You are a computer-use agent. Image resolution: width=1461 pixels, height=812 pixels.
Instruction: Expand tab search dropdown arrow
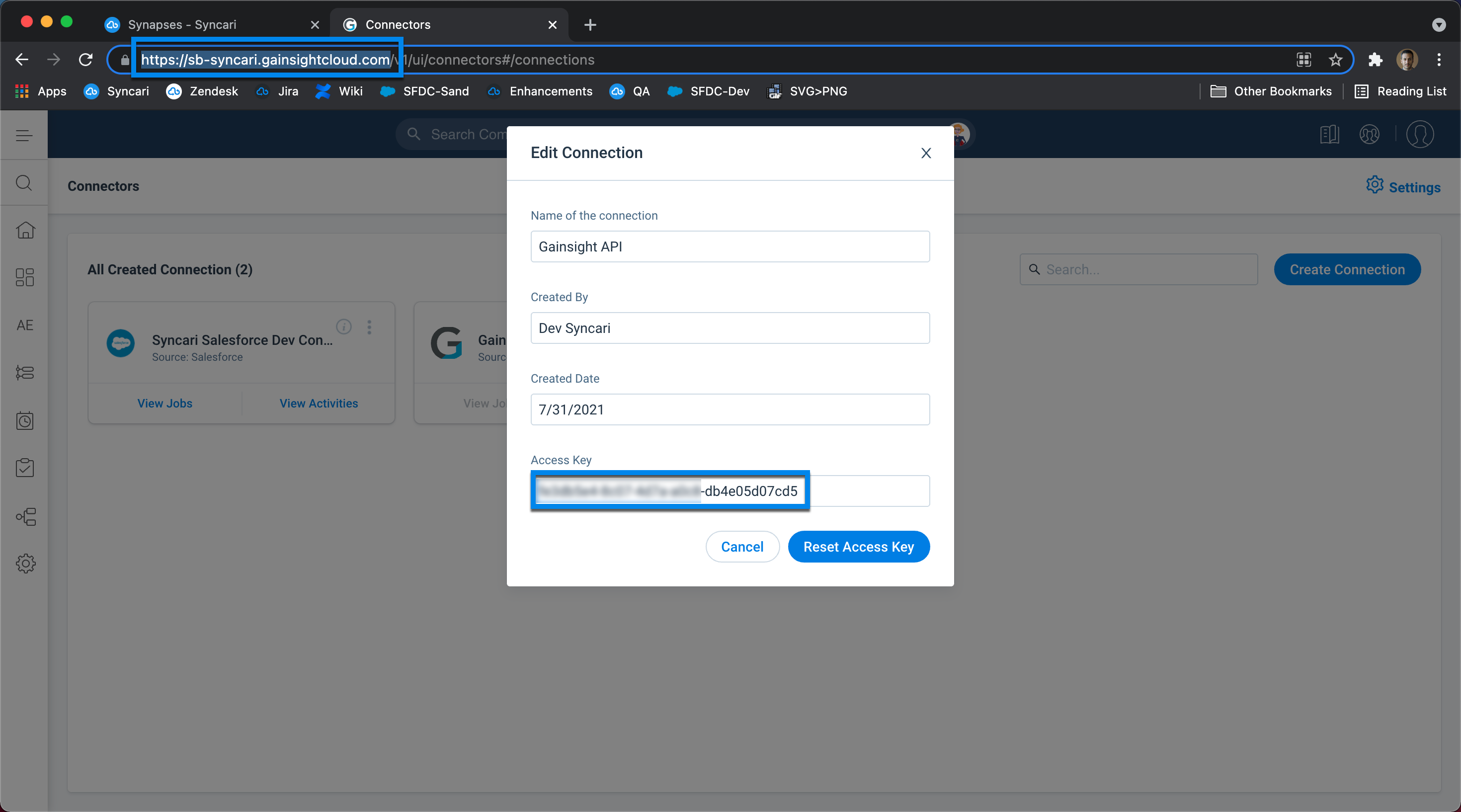point(1438,25)
